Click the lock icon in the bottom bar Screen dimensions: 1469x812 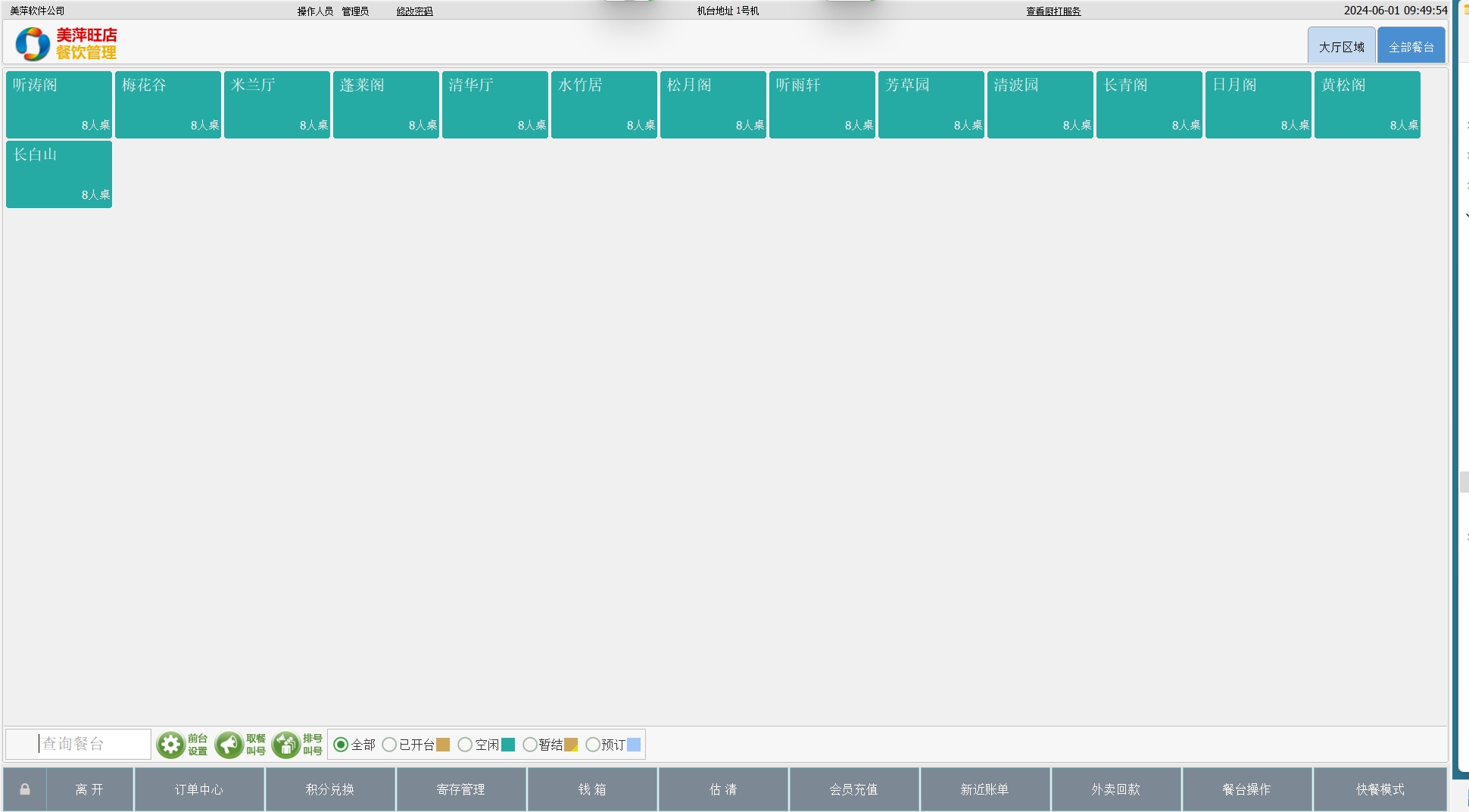click(25, 789)
